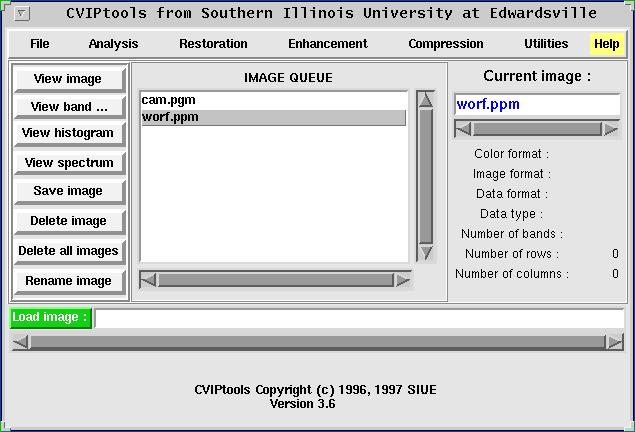This screenshot has height=432, width=635.
Task: Click the Load image horizontal scrollbar thumb
Action: pos(318,343)
